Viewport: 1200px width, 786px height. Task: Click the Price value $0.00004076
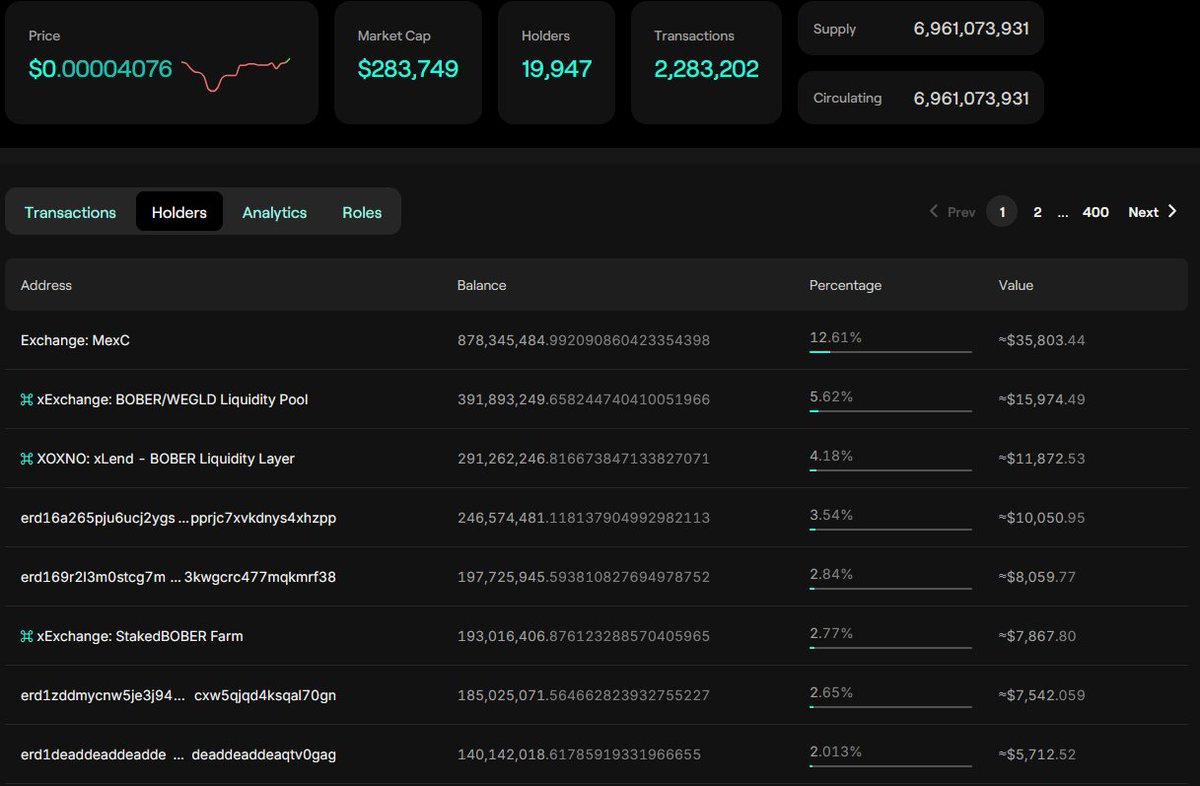click(100, 69)
